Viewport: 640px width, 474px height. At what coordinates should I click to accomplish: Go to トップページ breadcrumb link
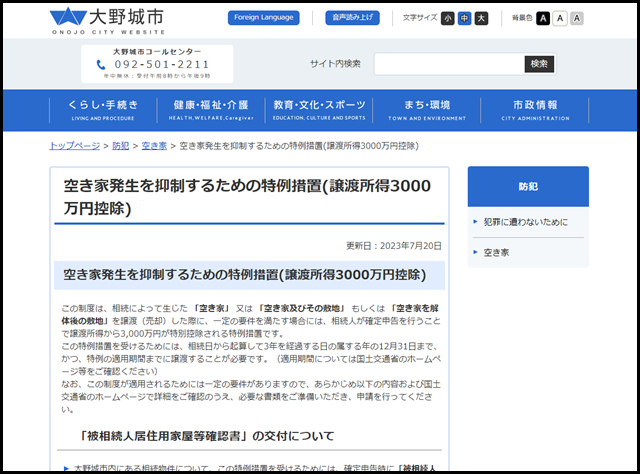75,146
